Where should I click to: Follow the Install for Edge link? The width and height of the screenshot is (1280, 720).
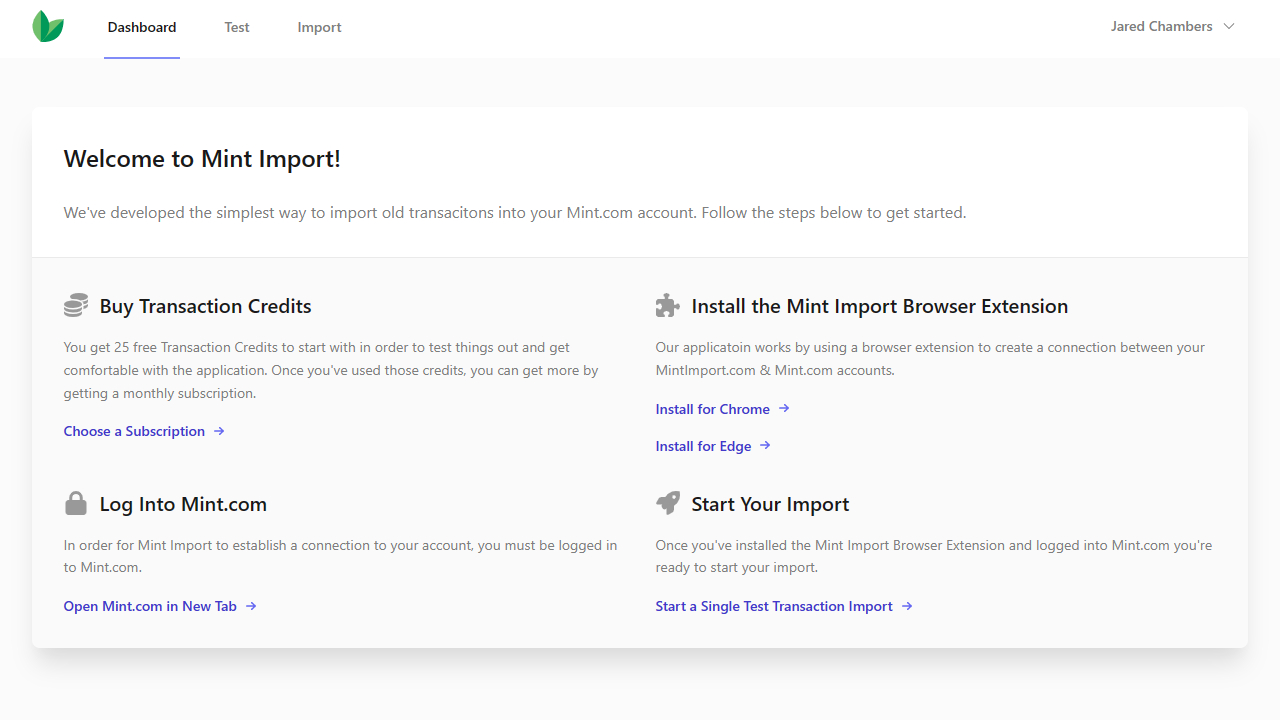[703, 446]
